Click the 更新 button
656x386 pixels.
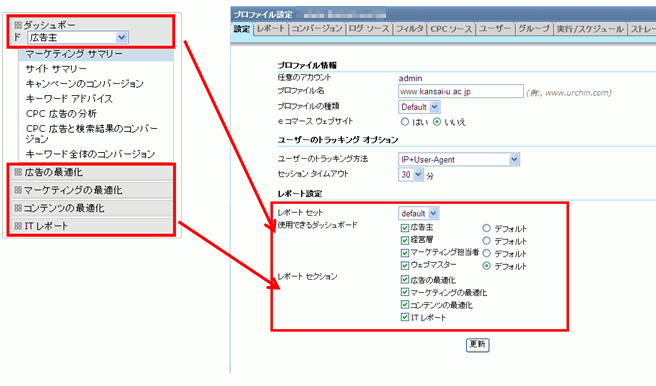click(477, 345)
